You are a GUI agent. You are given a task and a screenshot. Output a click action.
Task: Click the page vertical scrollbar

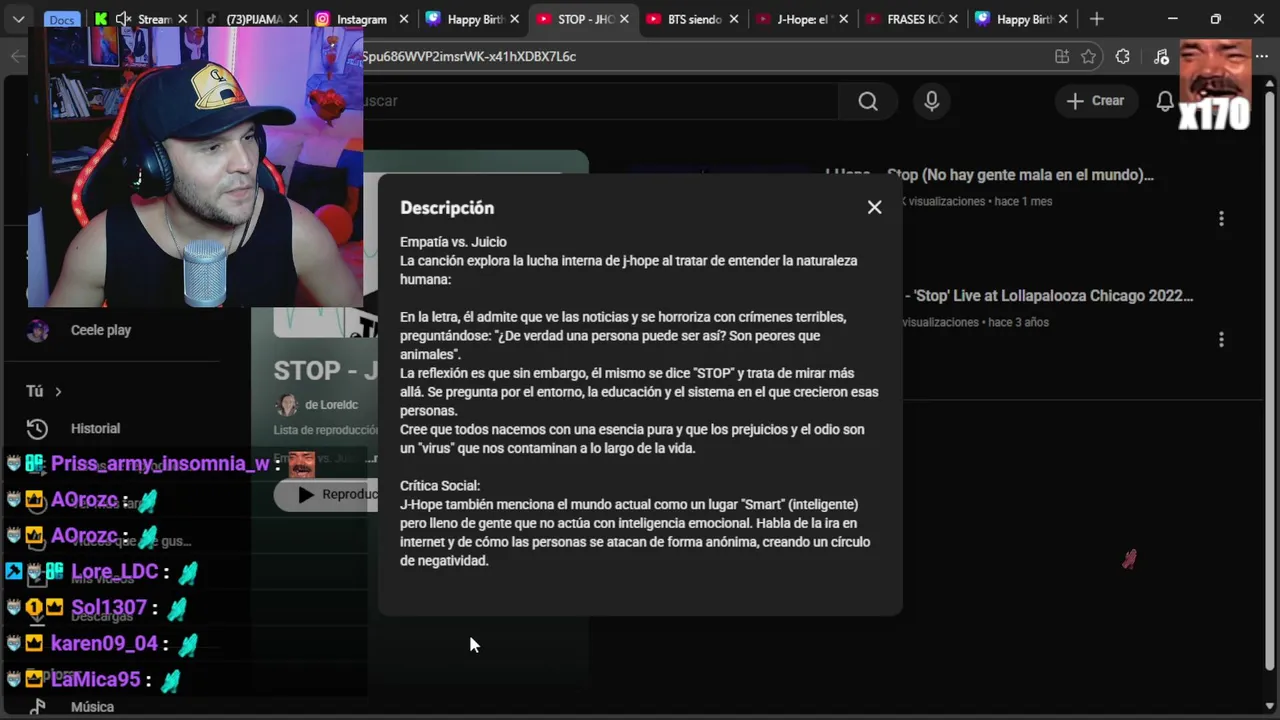pos(1270,380)
